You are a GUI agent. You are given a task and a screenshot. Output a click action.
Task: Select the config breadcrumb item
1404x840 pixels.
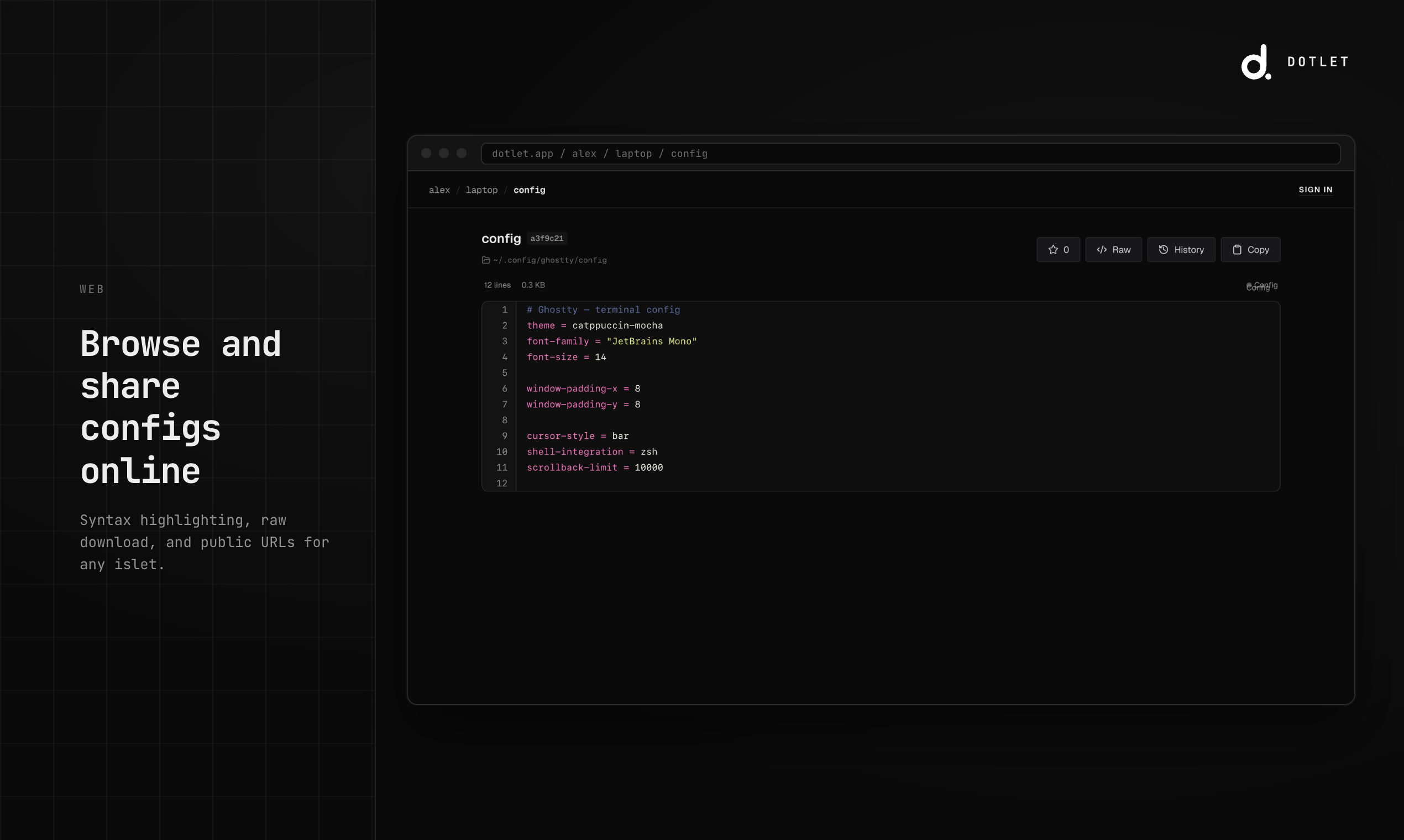[530, 190]
